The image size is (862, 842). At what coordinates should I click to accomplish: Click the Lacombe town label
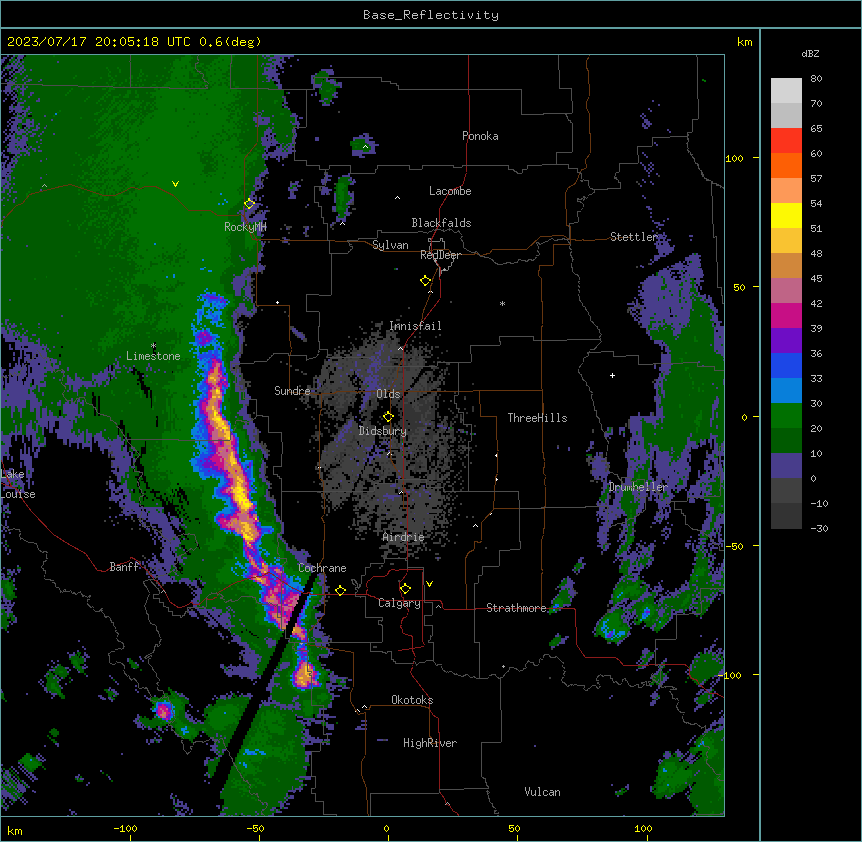pos(450,191)
